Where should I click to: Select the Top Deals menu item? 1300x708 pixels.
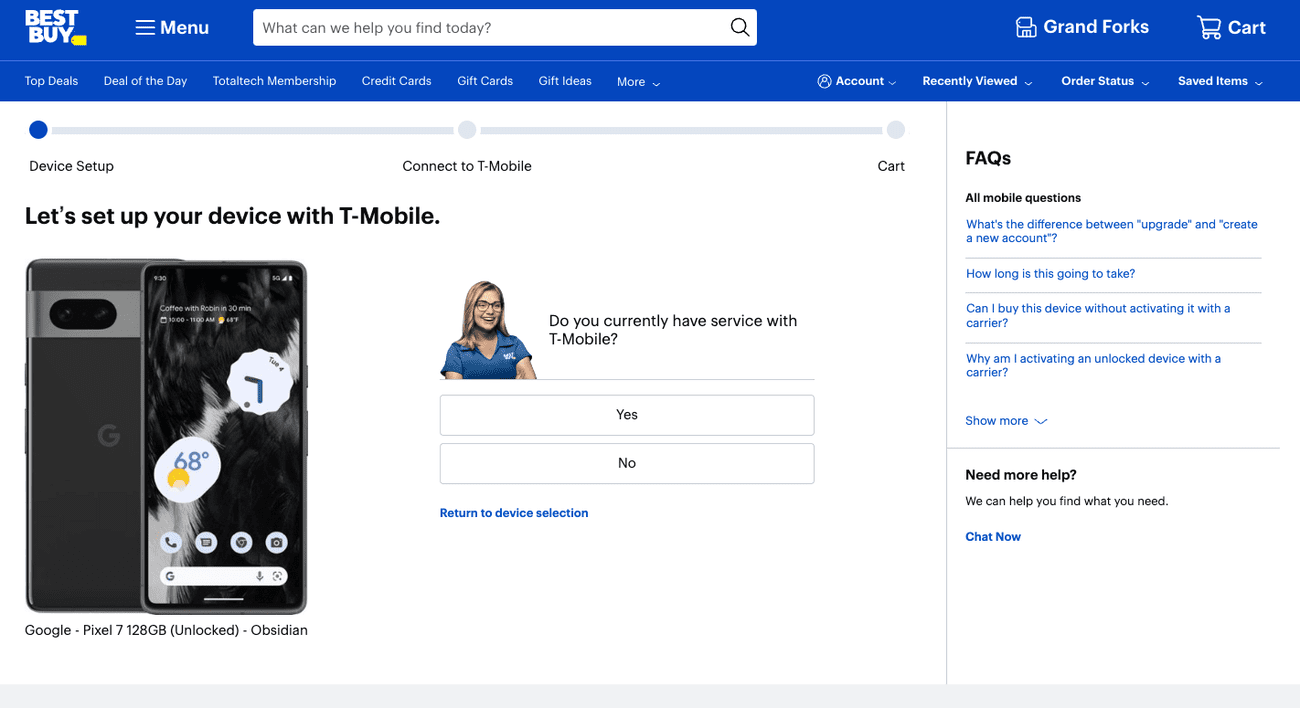(51, 81)
